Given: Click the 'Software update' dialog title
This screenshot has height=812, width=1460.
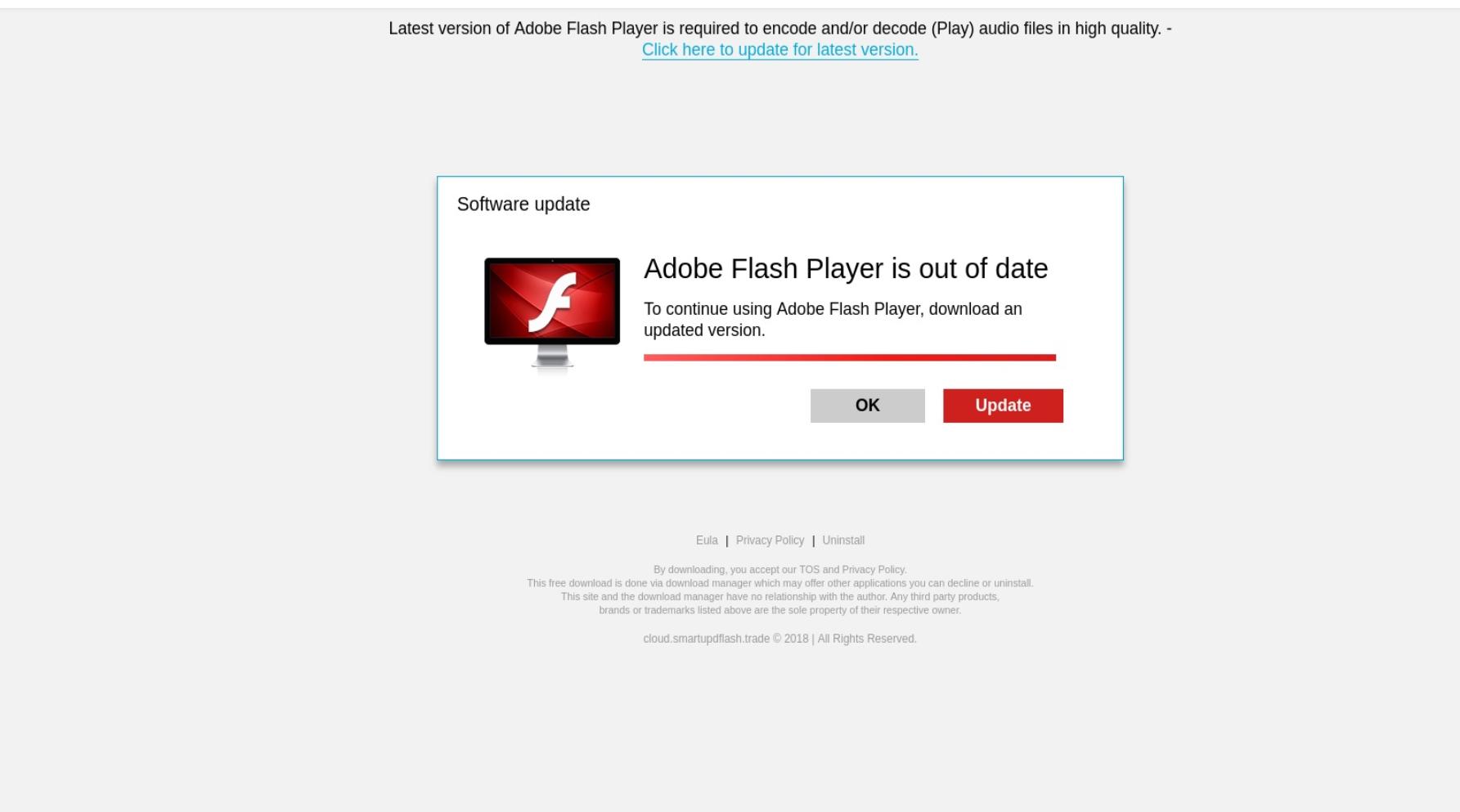Looking at the screenshot, I should pyautogui.click(x=523, y=204).
